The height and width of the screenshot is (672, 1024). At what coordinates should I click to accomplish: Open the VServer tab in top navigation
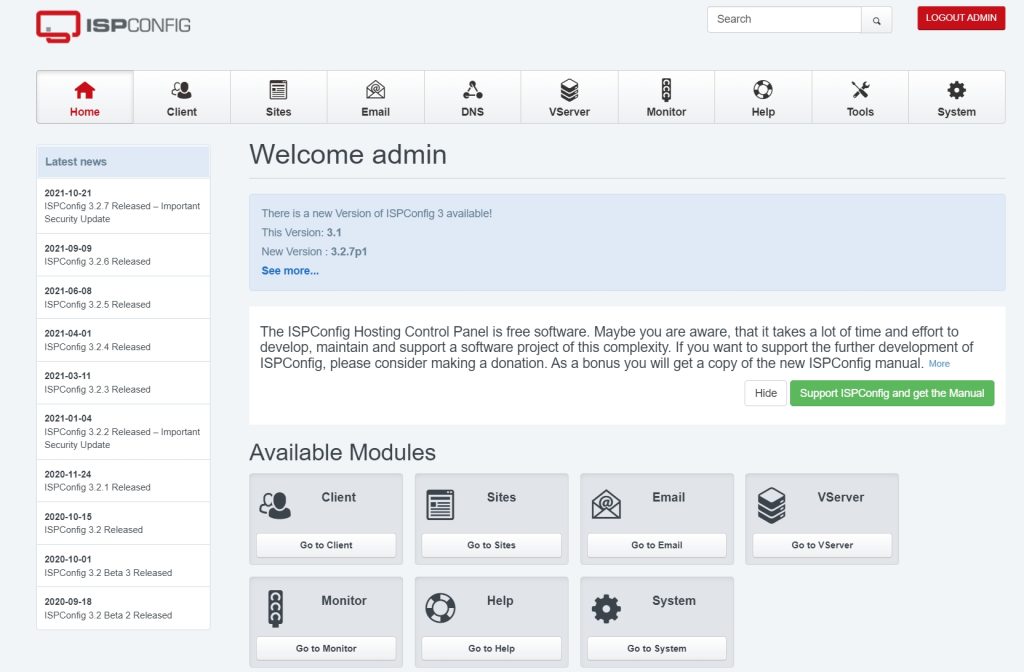(x=569, y=98)
